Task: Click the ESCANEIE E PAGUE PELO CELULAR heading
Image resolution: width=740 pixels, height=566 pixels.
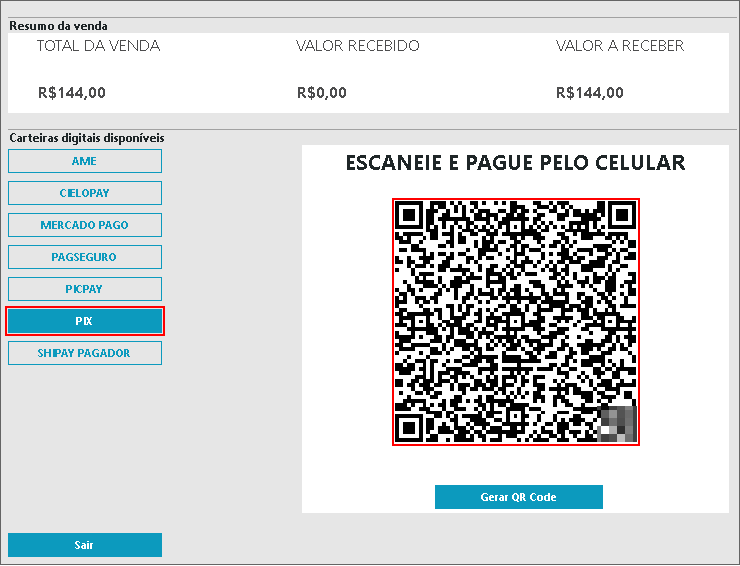Action: tap(515, 163)
